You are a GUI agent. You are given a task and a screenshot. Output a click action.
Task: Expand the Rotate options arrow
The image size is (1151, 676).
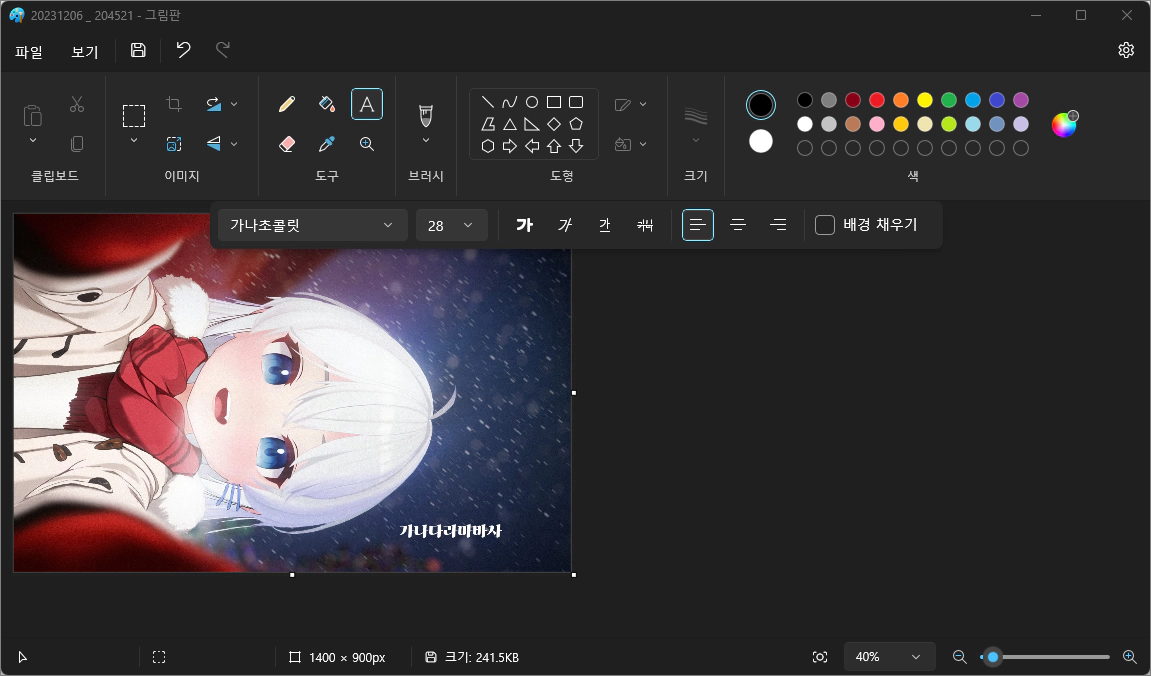pos(234,104)
